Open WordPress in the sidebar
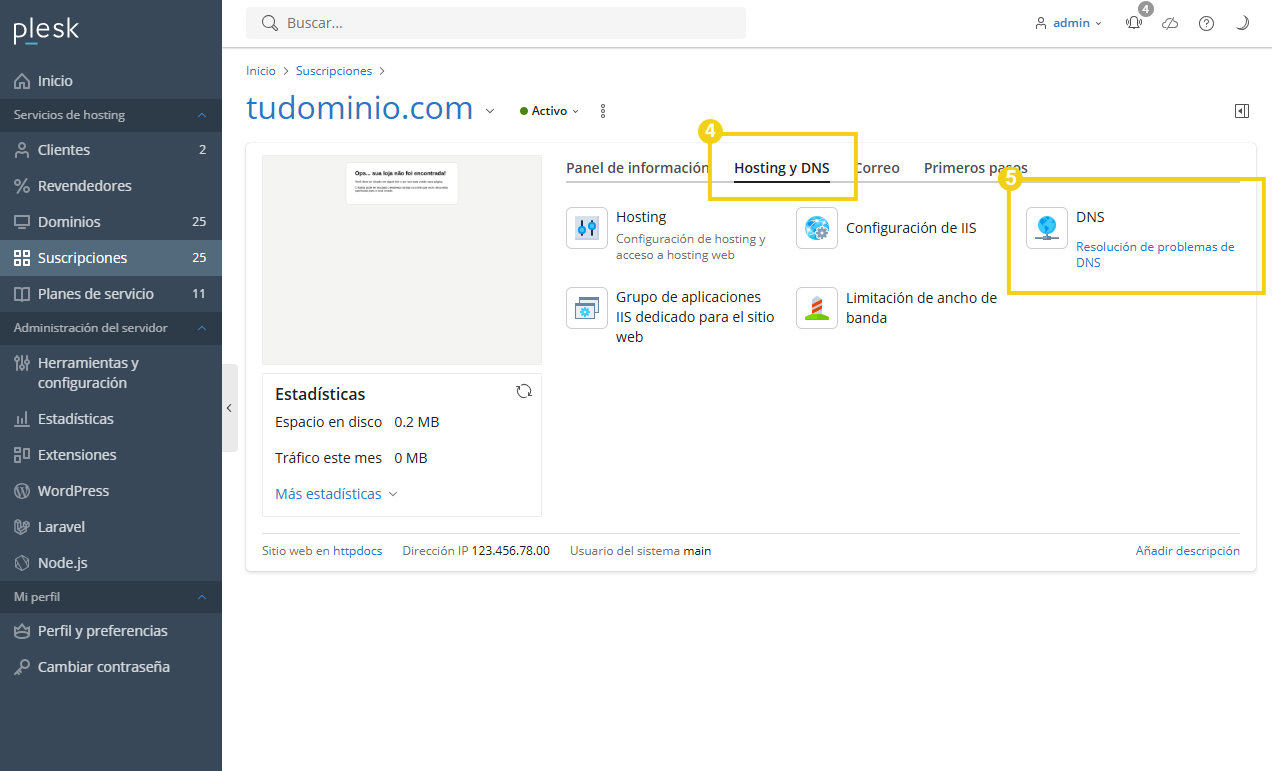 110,491
